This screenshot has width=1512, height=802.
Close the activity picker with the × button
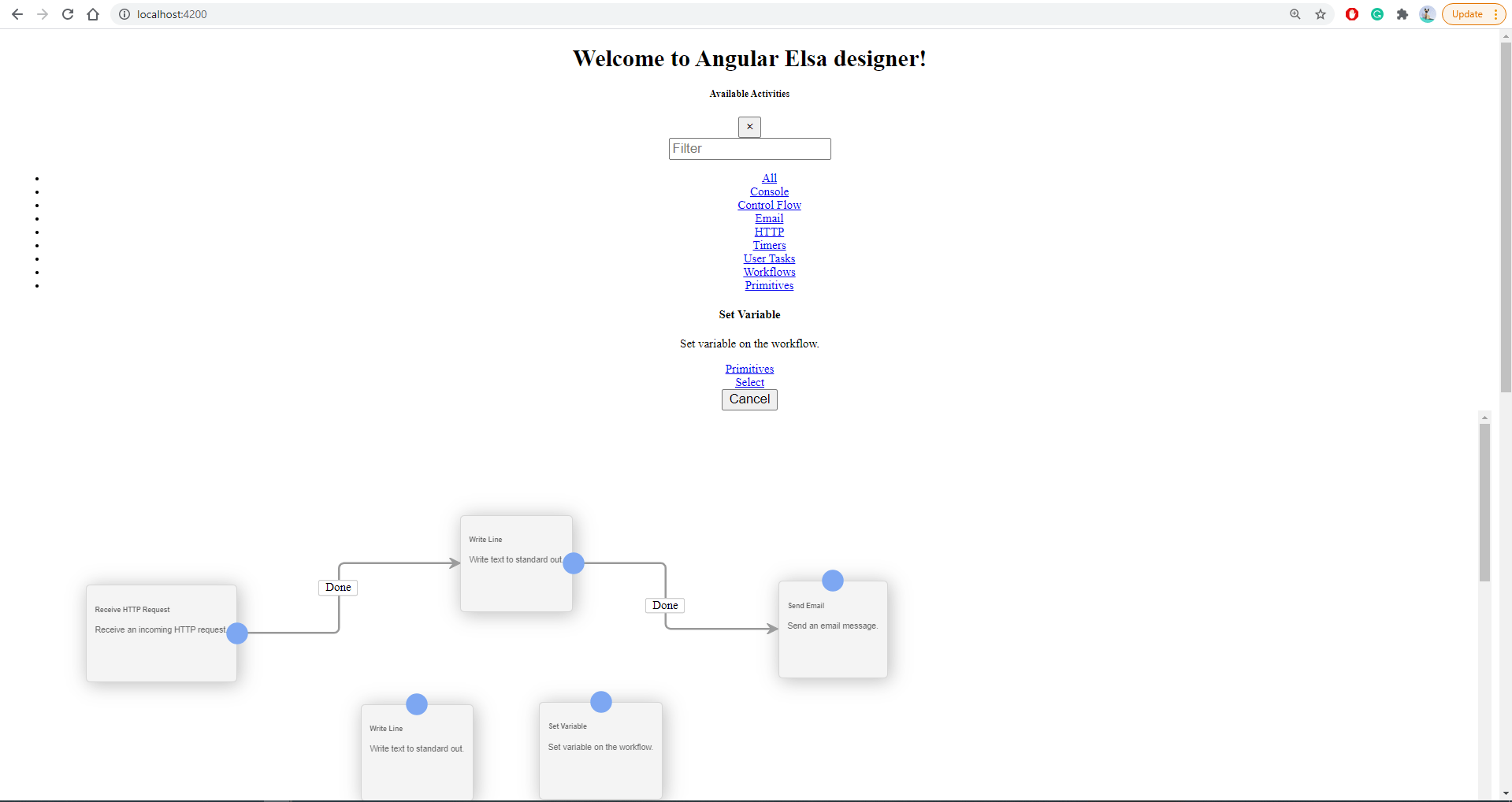coord(749,127)
